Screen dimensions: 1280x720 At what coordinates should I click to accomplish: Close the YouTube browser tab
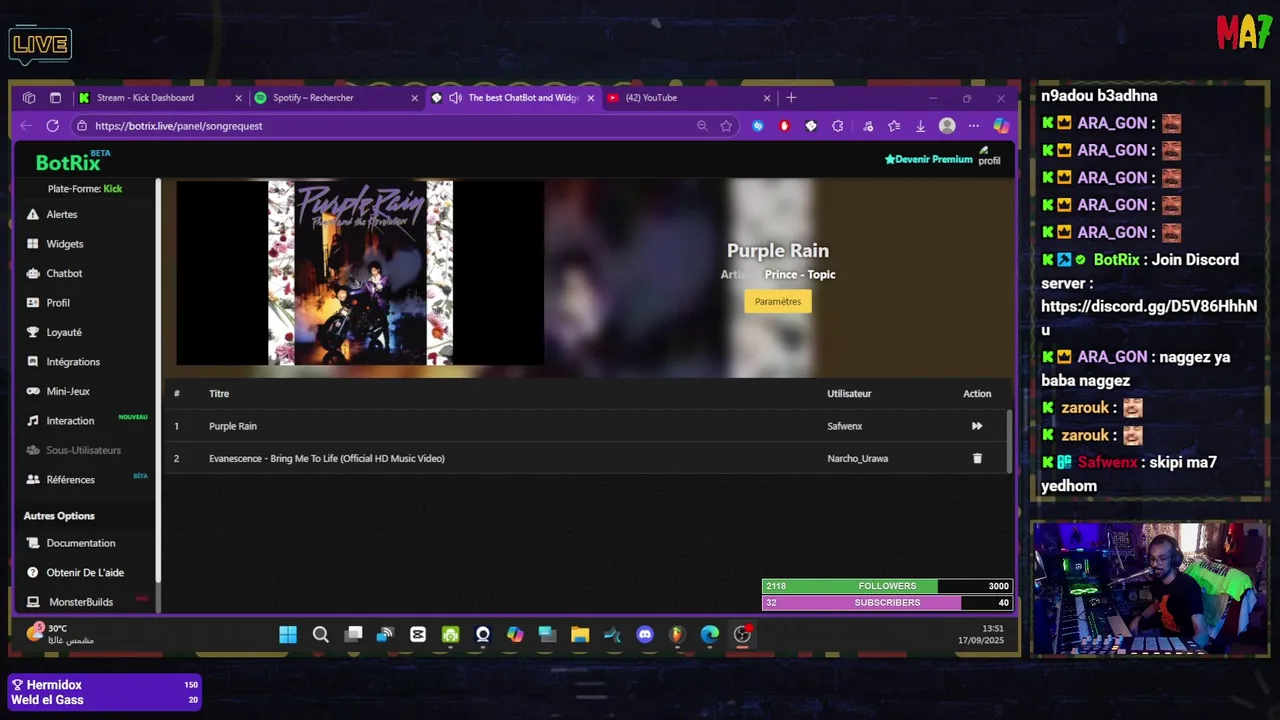point(767,98)
